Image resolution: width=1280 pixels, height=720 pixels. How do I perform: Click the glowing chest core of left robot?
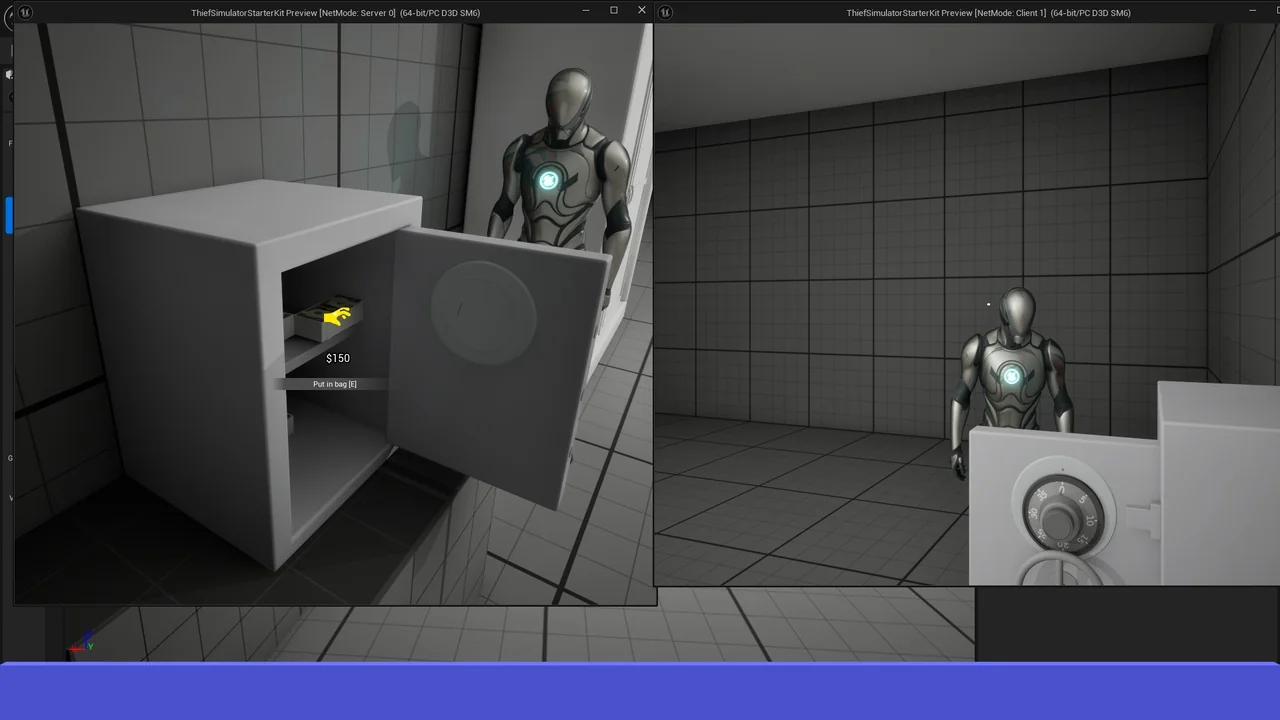(548, 180)
